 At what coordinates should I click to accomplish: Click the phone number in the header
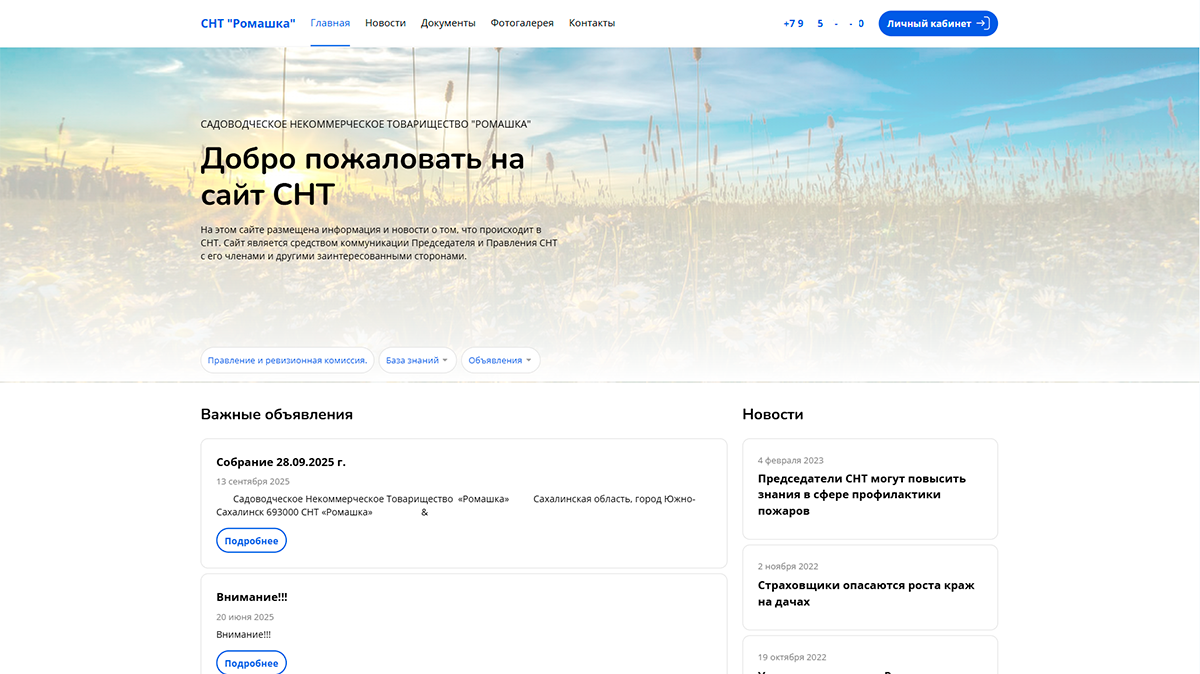(824, 23)
